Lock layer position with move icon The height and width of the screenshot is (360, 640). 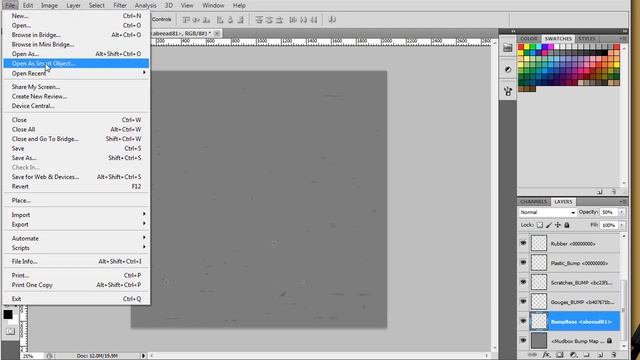click(558, 225)
